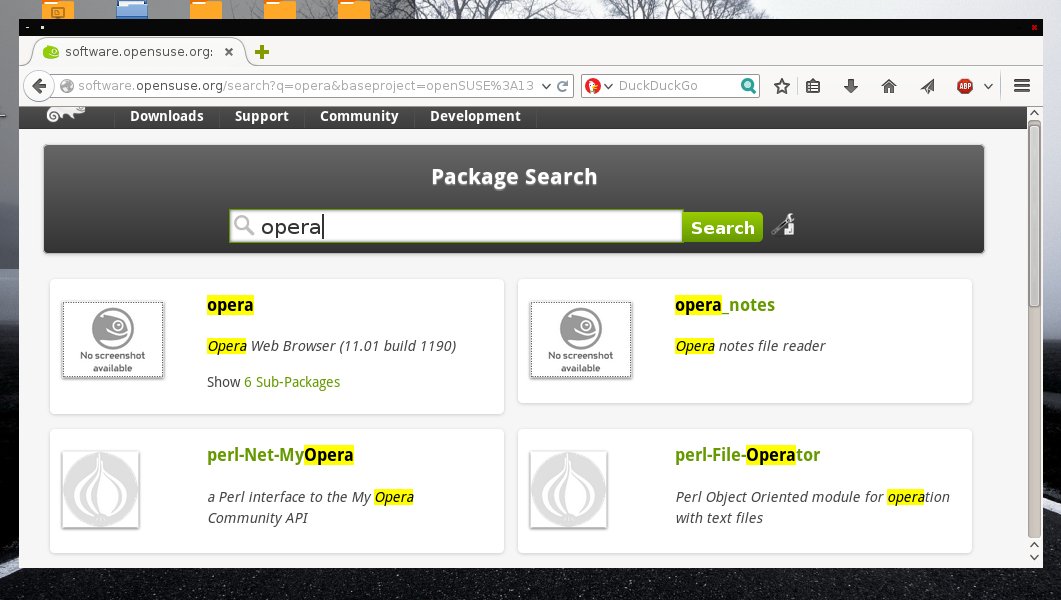This screenshot has height=600, width=1061.
Task: Click the browser search magnifier button
Action: (748, 86)
